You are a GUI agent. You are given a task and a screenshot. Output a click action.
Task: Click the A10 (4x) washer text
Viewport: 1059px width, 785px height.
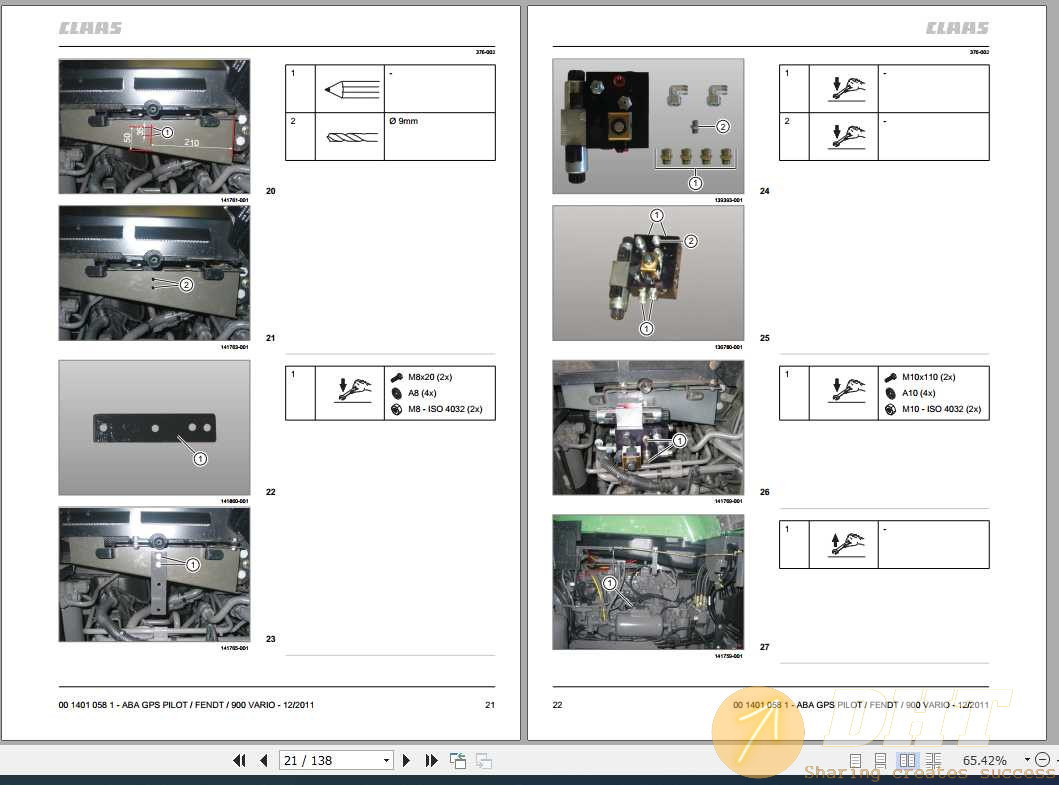click(x=919, y=393)
